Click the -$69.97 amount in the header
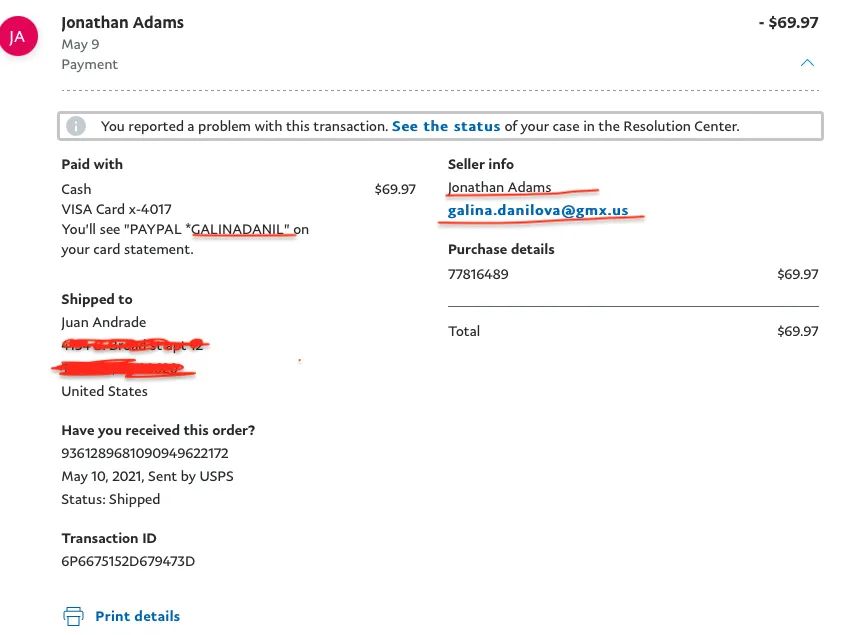This screenshot has height=635, width=850. pyautogui.click(x=788, y=22)
